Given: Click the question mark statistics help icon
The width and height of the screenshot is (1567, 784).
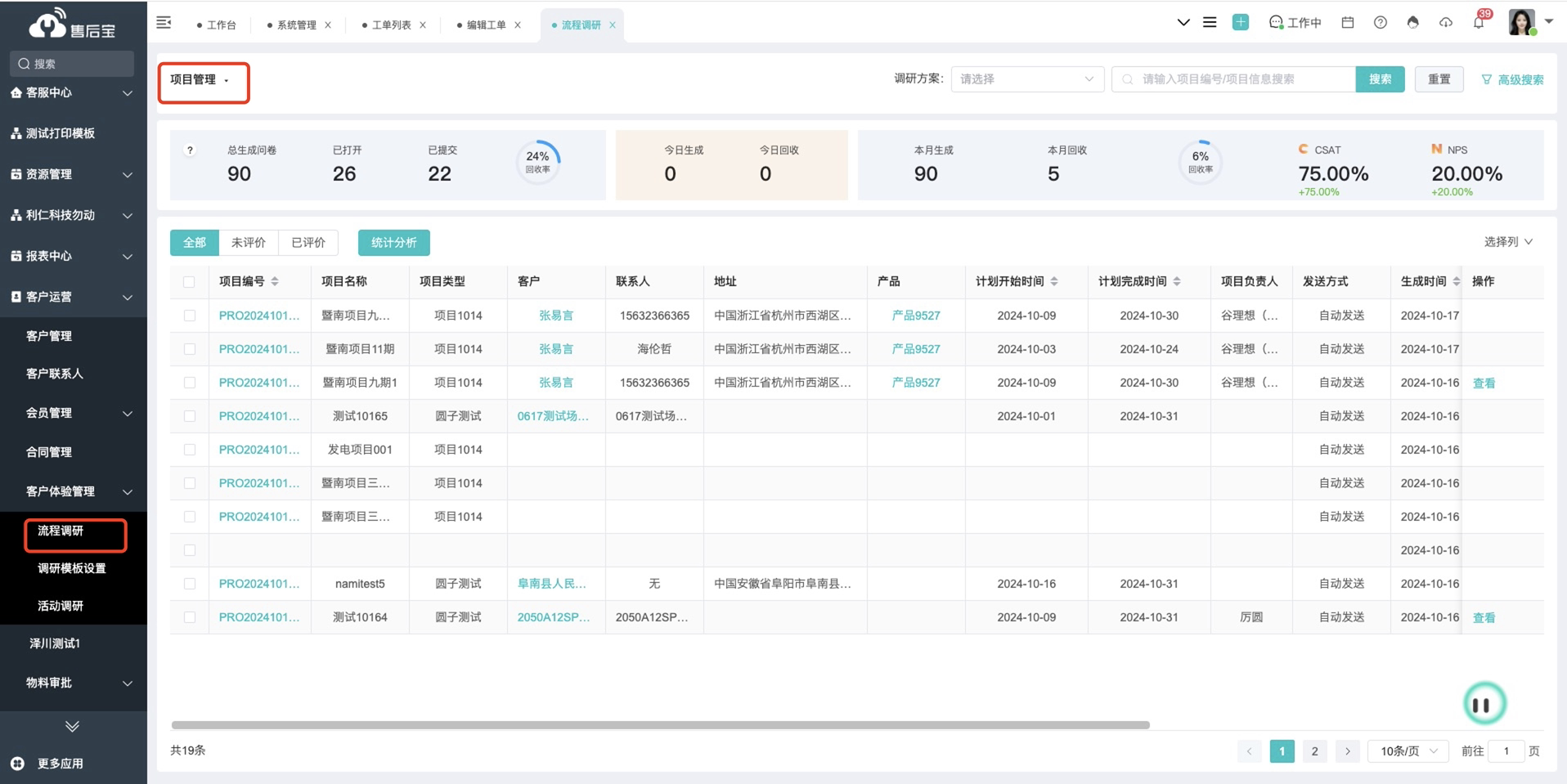Looking at the screenshot, I should click(190, 150).
